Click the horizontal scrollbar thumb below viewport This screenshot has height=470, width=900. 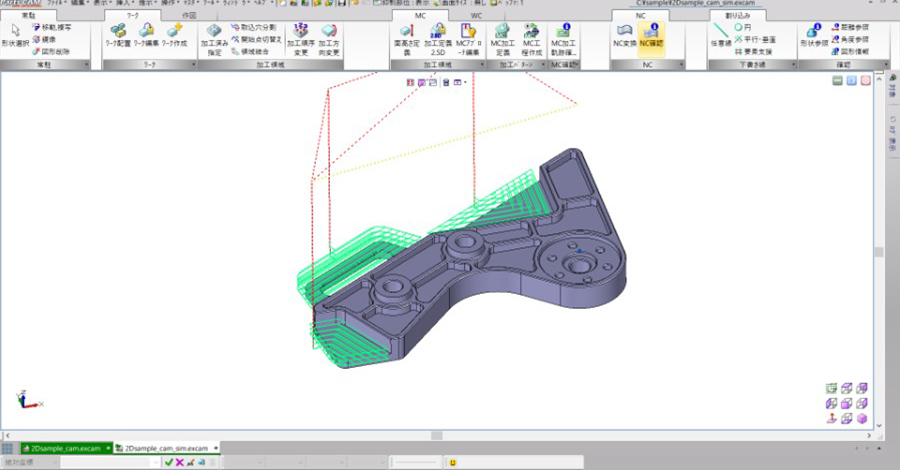tap(437, 436)
